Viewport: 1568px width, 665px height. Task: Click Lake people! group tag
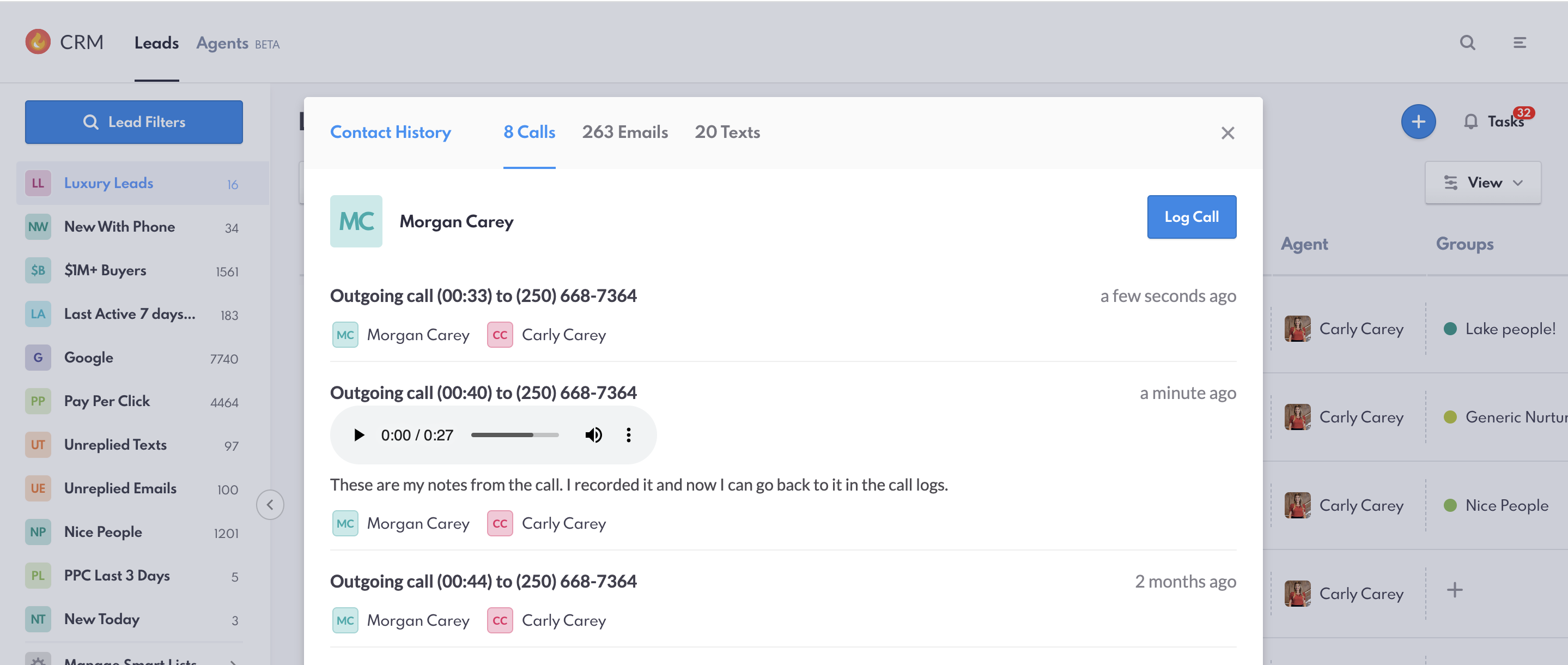pos(1500,329)
